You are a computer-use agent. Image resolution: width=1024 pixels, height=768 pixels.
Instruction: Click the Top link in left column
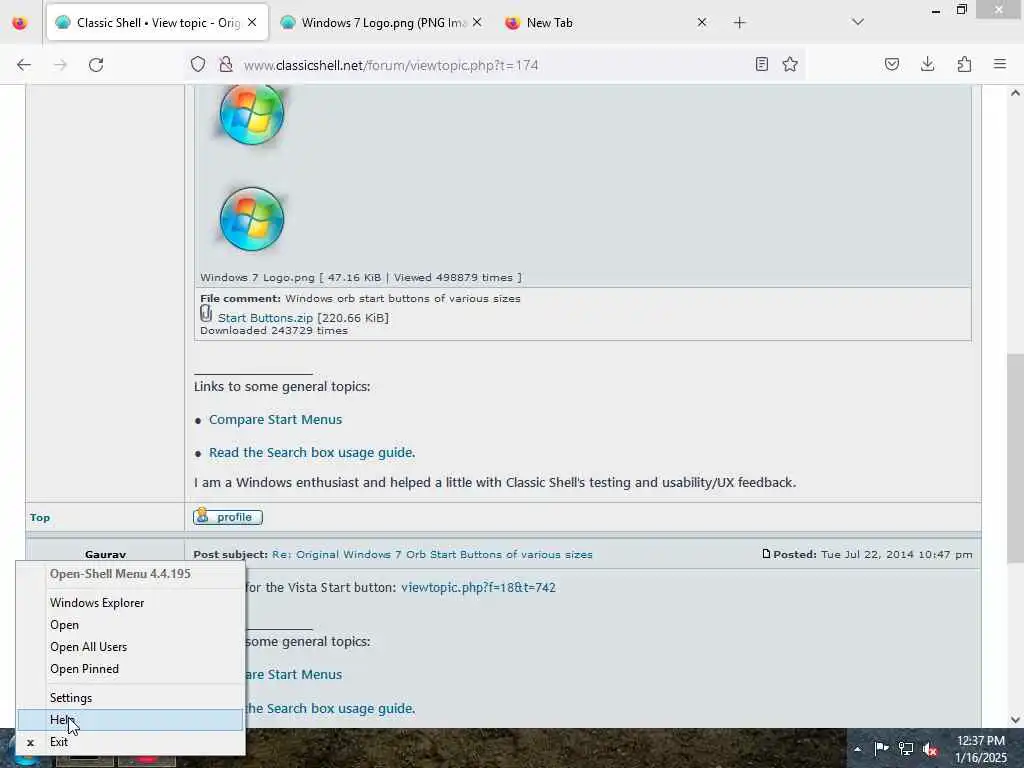tap(40, 517)
